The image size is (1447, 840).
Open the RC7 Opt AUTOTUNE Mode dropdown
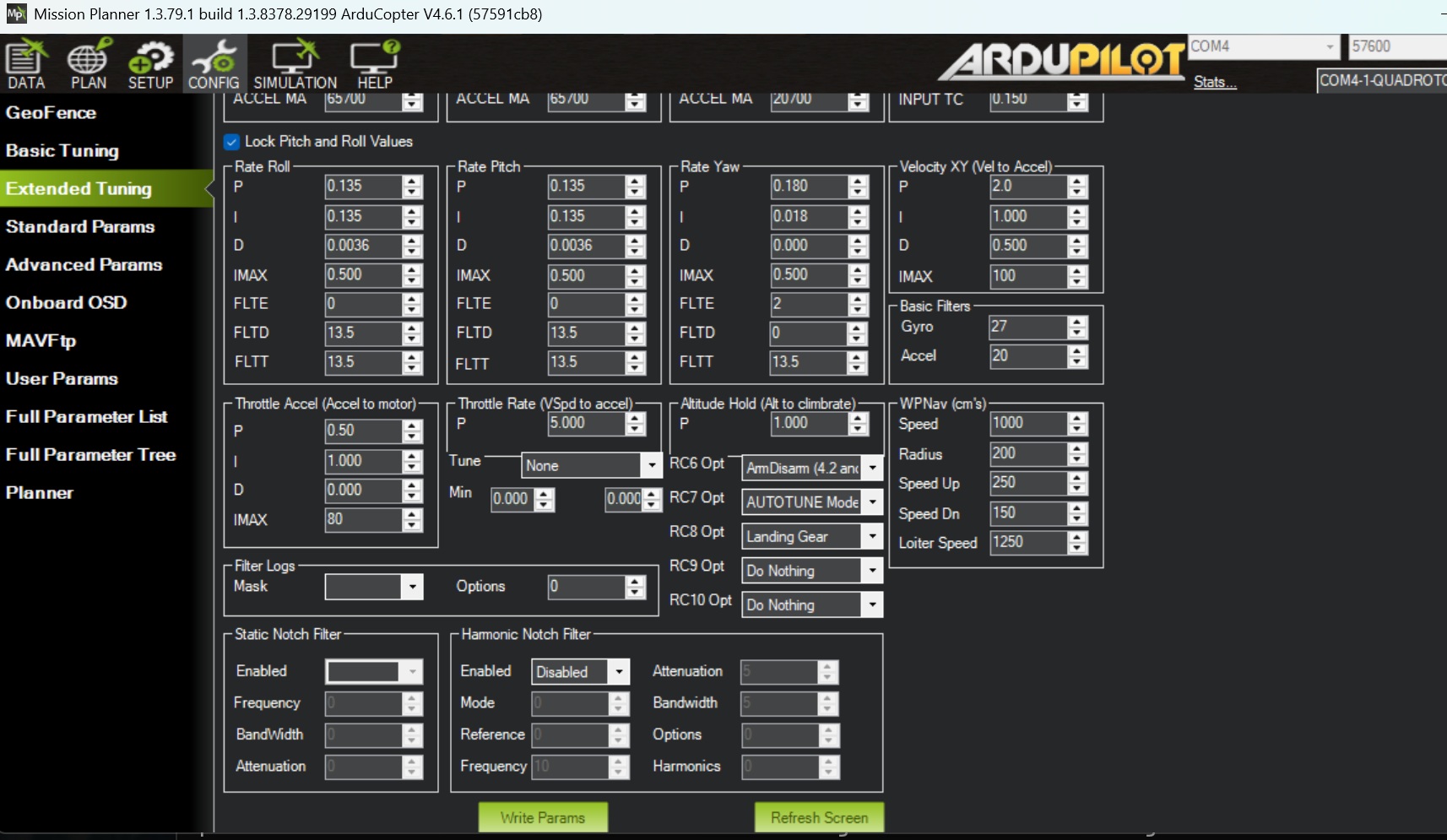(812, 502)
